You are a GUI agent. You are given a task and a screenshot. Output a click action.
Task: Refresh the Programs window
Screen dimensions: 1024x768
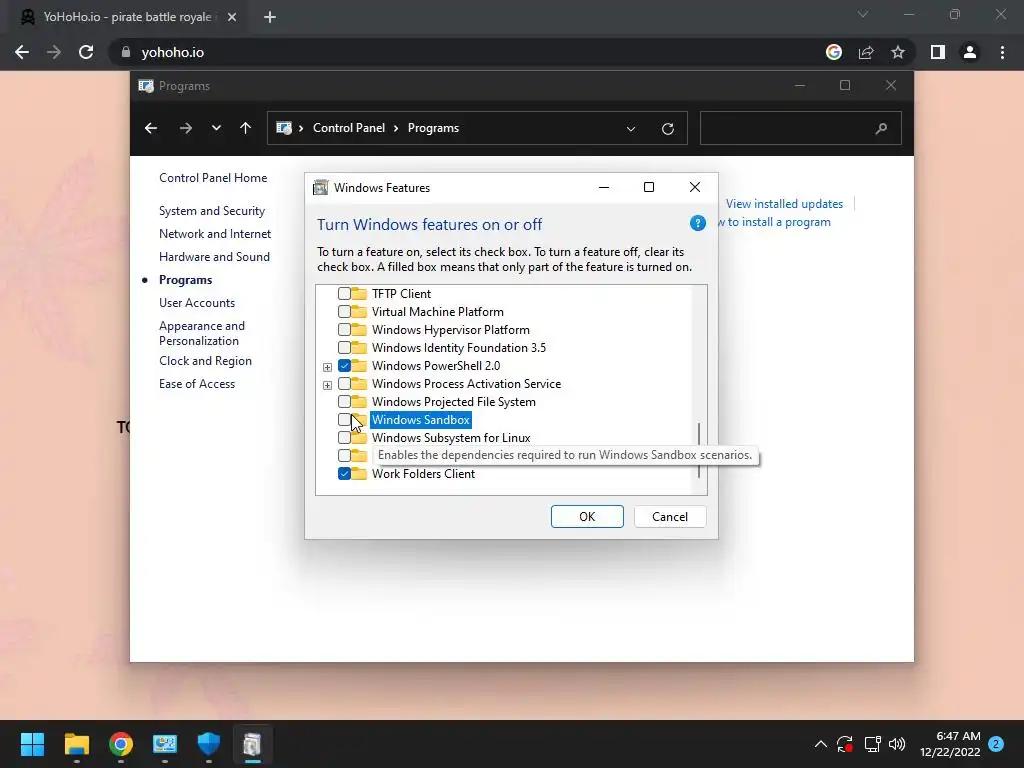click(x=667, y=129)
